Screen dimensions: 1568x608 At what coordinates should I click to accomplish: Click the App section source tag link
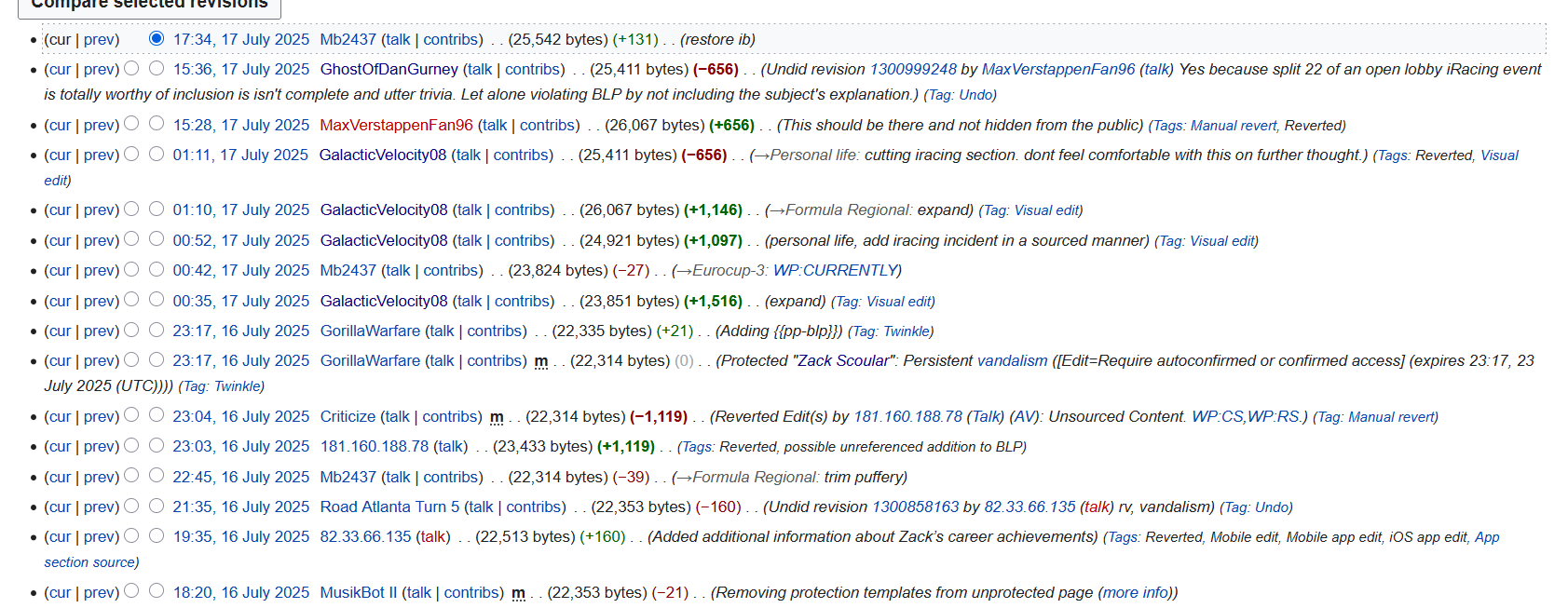[x=1487, y=537]
